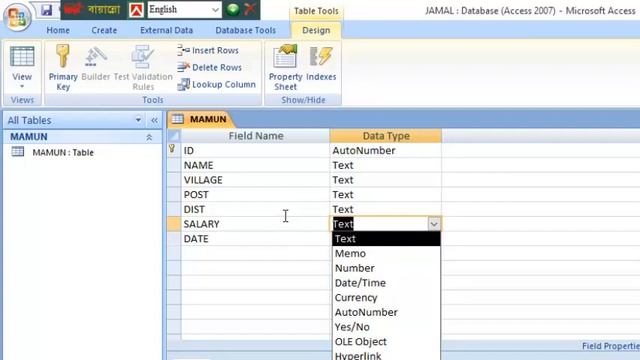Click the SALARY data type input box
Viewport: 640px width, 360px height.
[379, 224]
